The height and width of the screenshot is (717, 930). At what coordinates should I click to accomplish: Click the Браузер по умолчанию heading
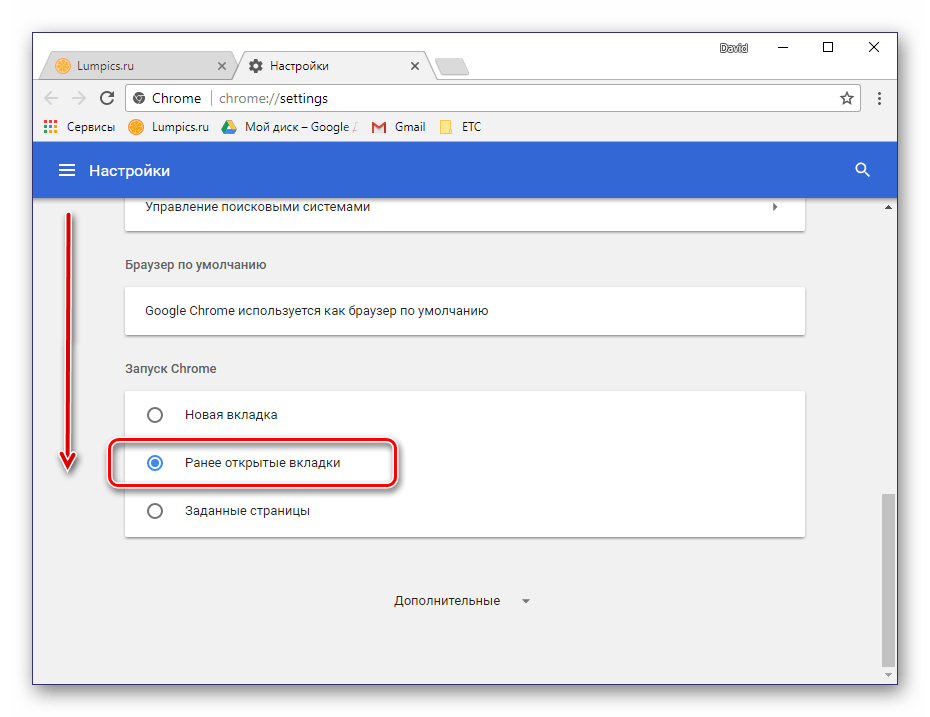pyautogui.click(x=196, y=265)
